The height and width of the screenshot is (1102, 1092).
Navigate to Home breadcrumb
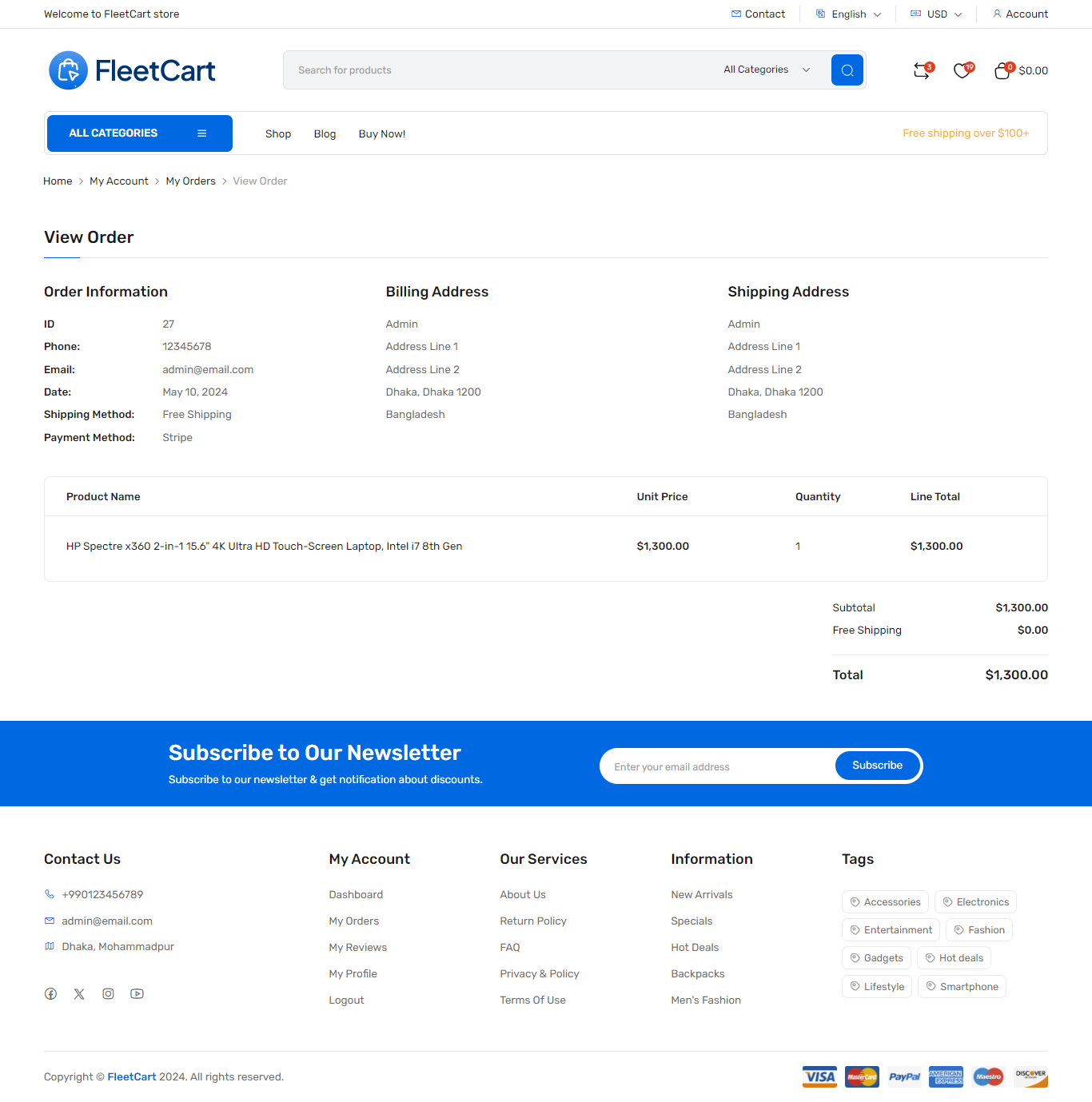58,181
